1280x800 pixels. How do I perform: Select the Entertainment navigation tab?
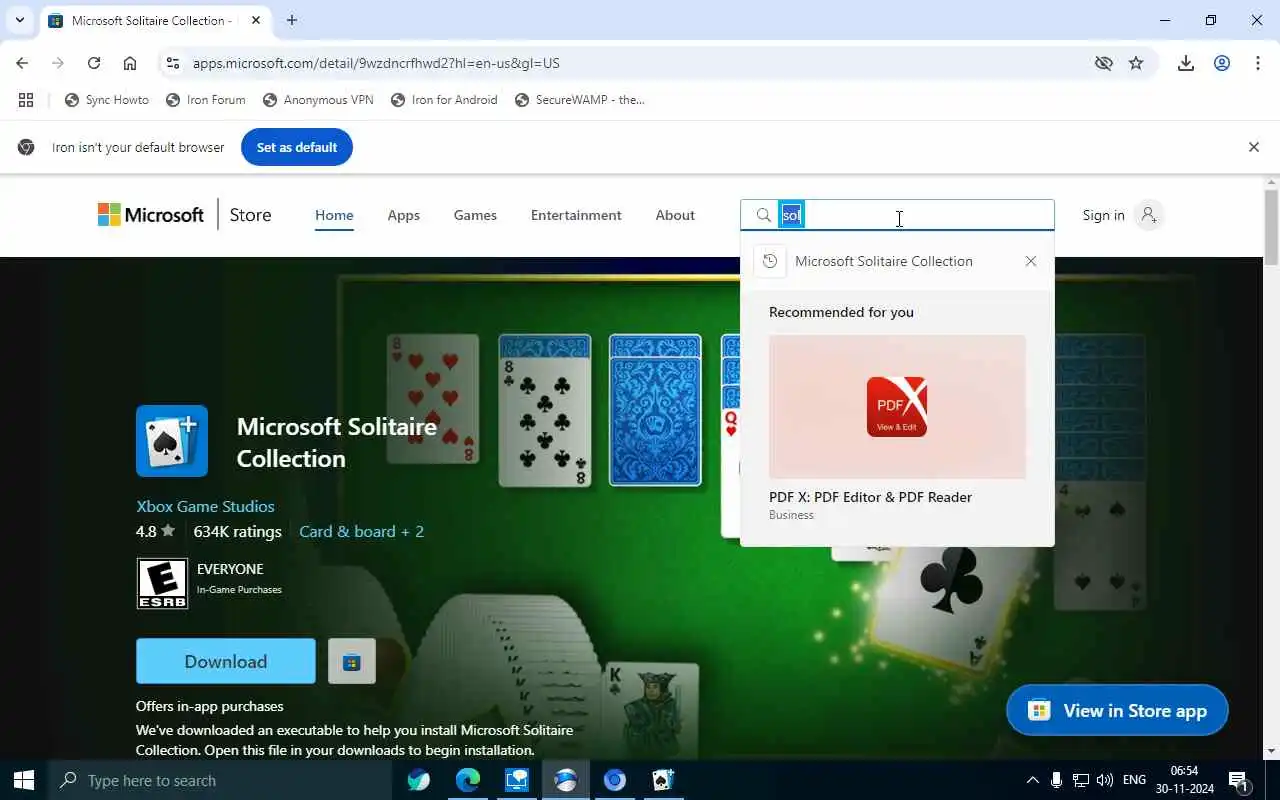576,215
